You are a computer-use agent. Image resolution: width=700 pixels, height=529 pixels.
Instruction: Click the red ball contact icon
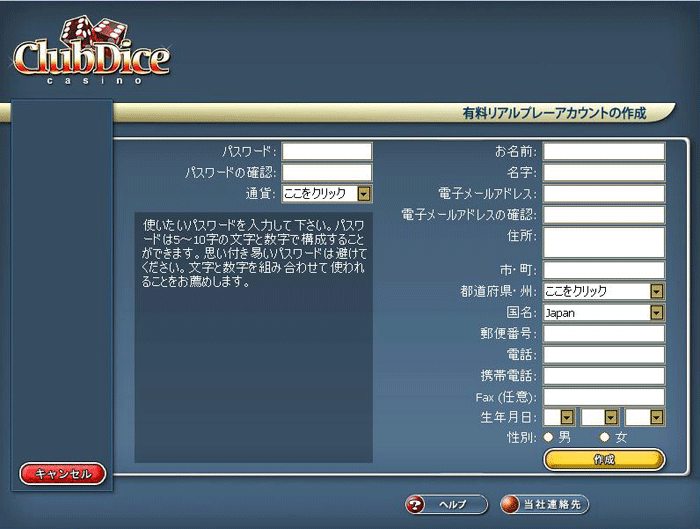[510, 504]
